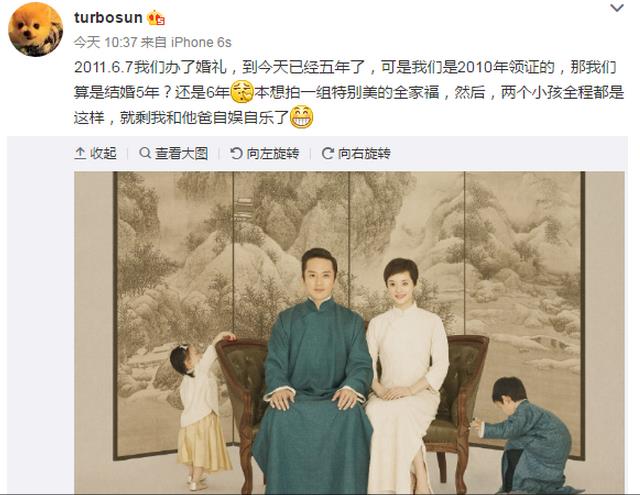Viewport: 640px width, 495px height.
Task: Click the counterclockwise rotate icon
Action: [236, 153]
